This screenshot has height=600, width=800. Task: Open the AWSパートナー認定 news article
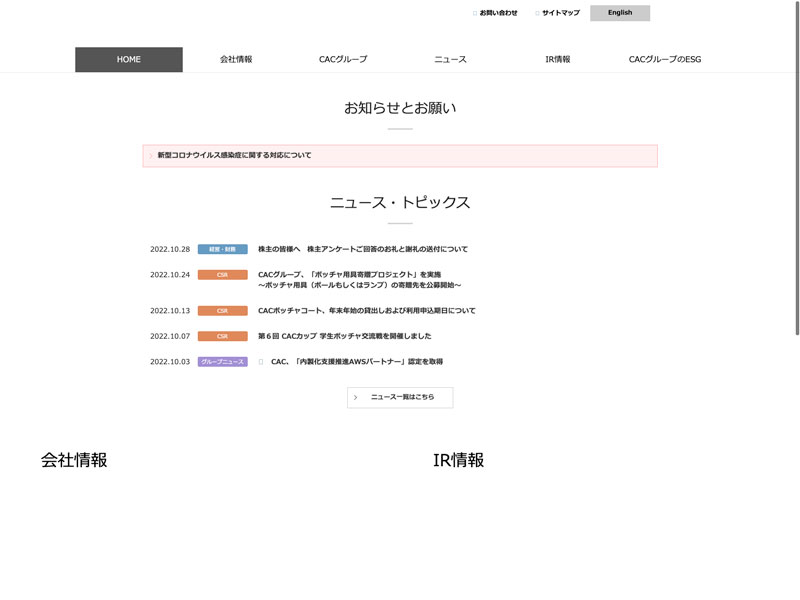(356, 361)
